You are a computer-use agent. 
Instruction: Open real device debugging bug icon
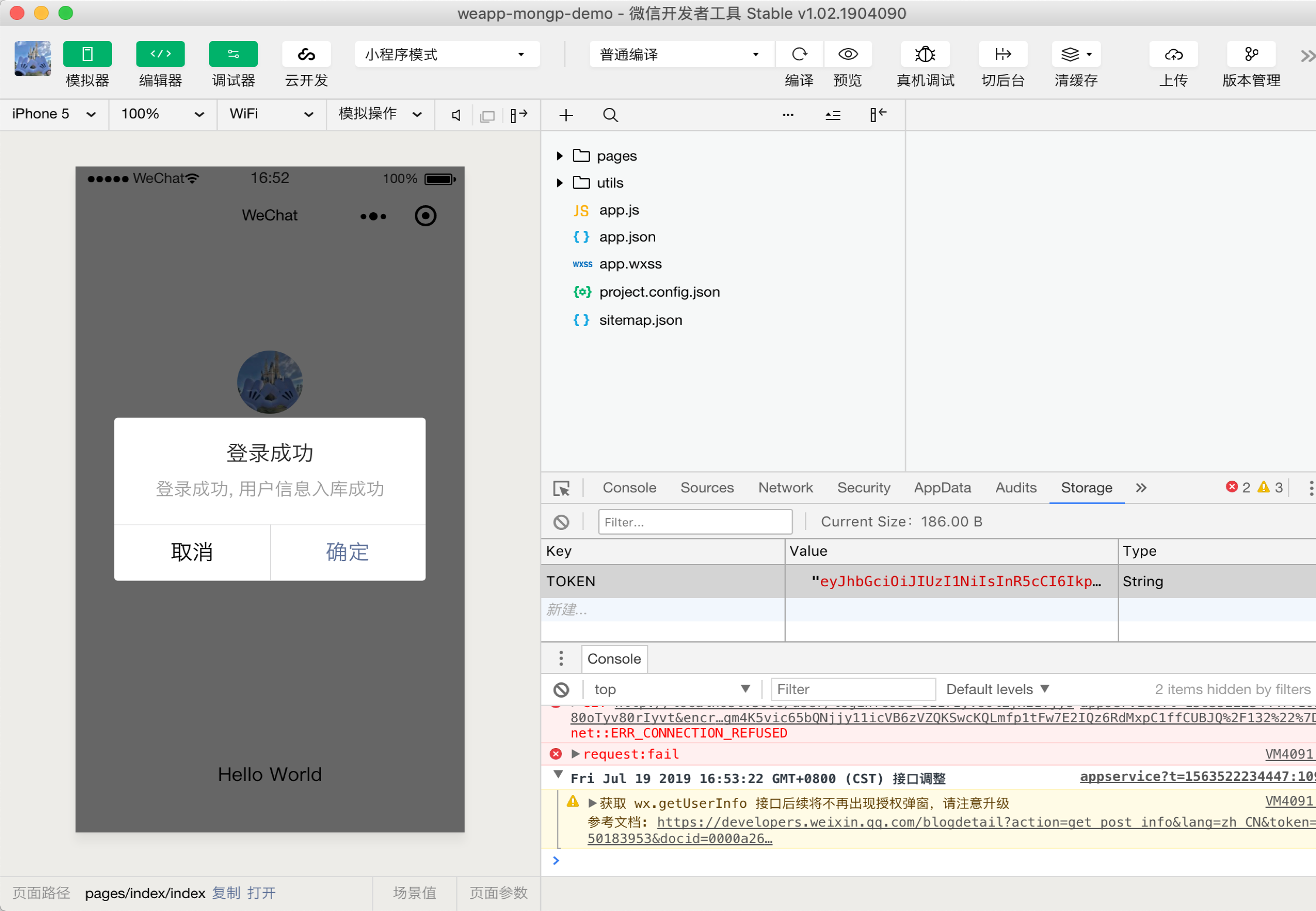pos(925,55)
